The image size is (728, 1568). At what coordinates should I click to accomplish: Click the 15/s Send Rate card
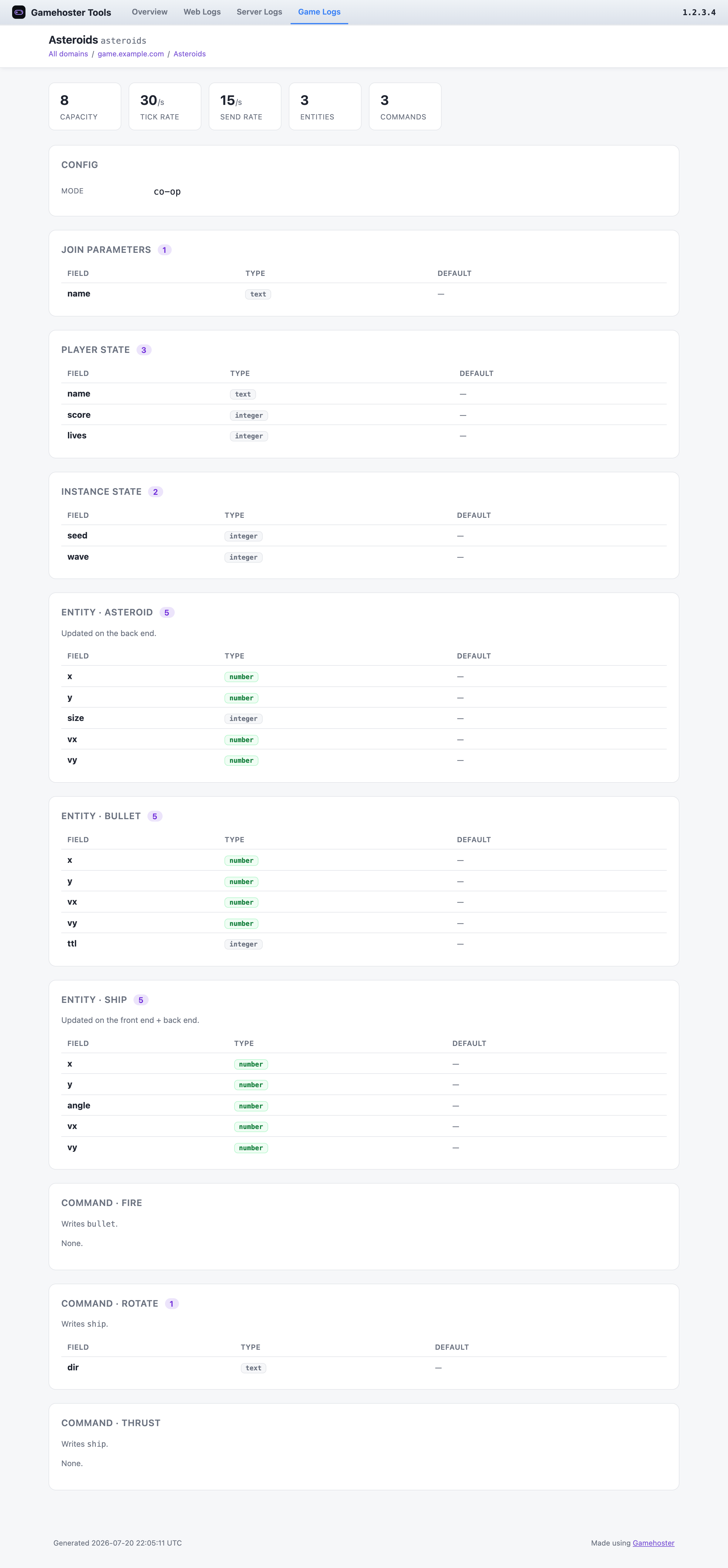pyautogui.click(x=245, y=106)
